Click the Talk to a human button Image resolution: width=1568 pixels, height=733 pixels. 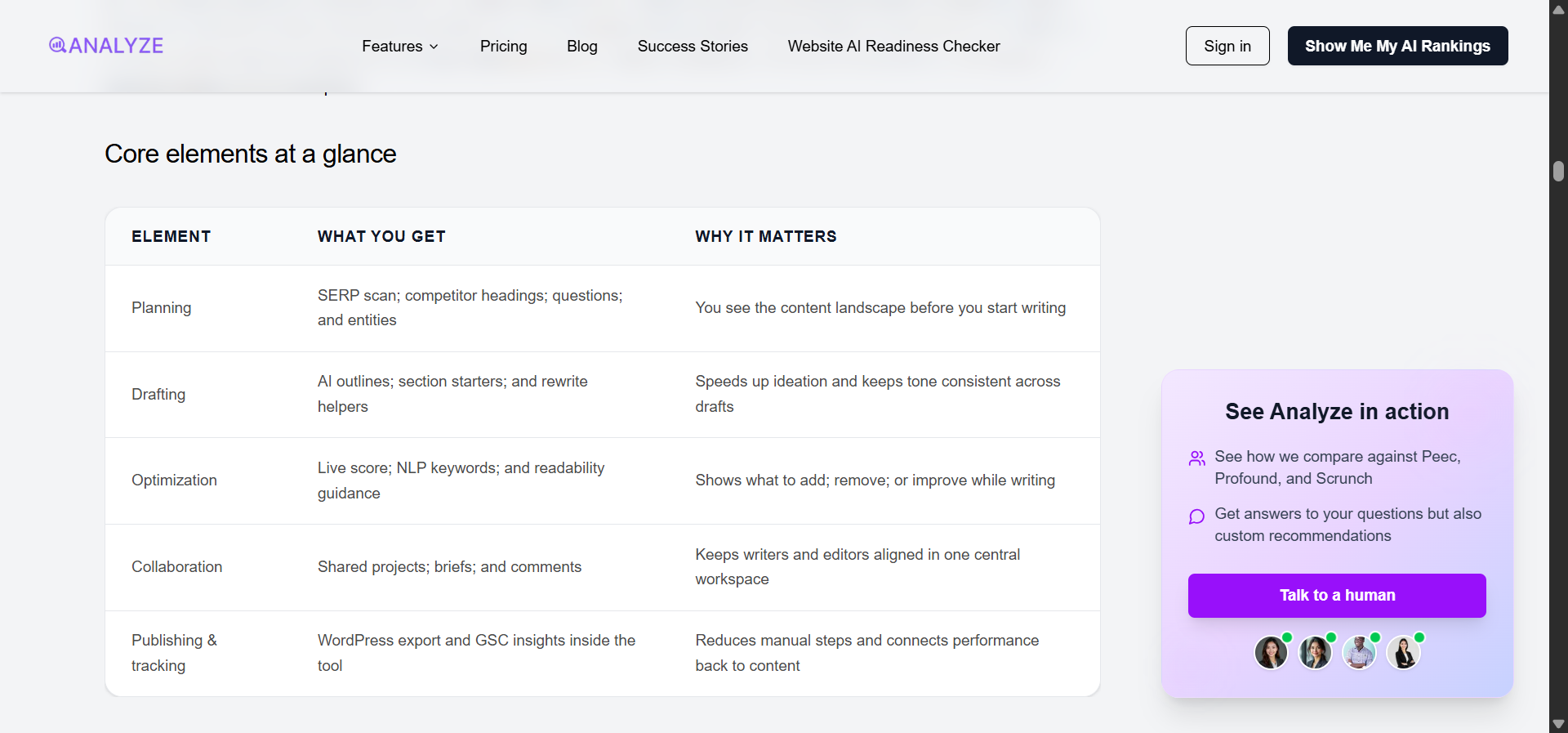coord(1337,596)
